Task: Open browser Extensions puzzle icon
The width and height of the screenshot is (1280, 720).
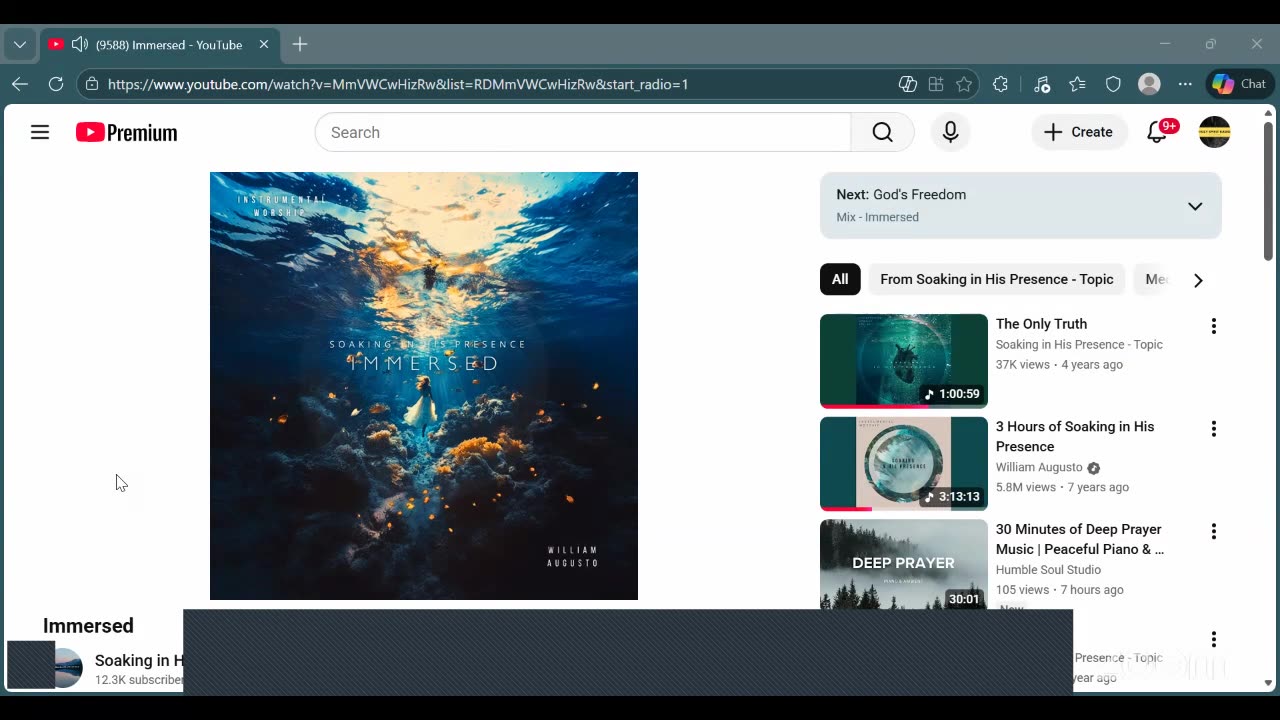Action: 1000,84
